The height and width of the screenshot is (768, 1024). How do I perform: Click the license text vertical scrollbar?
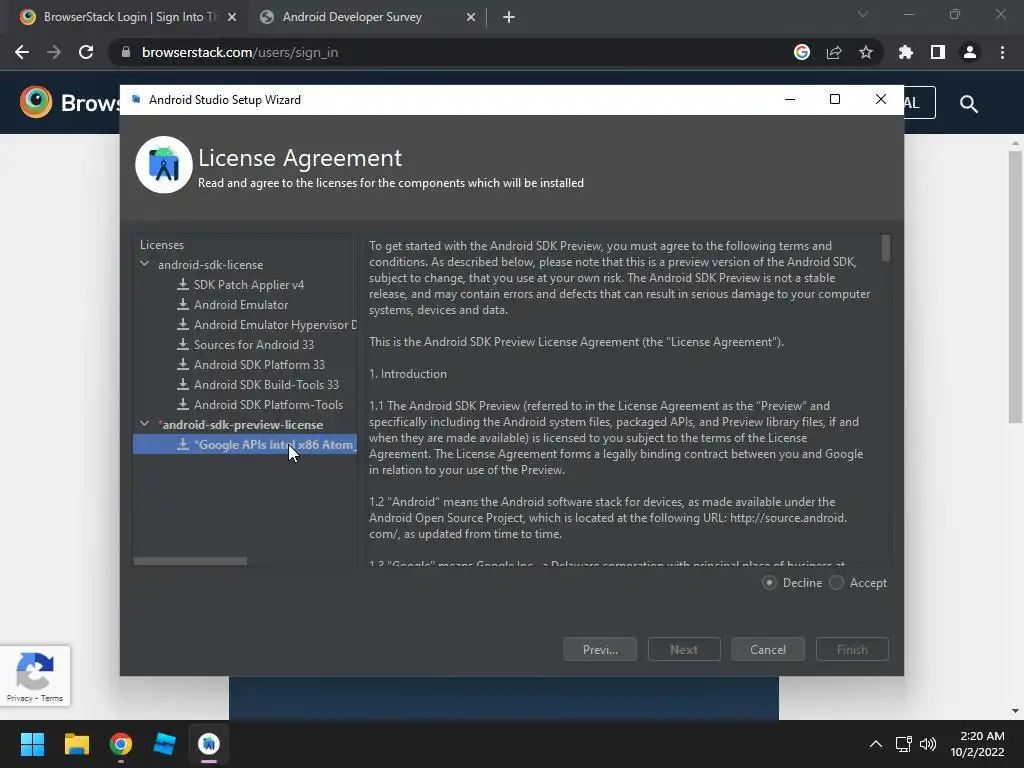pyautogui.click(x=886, y=248)
